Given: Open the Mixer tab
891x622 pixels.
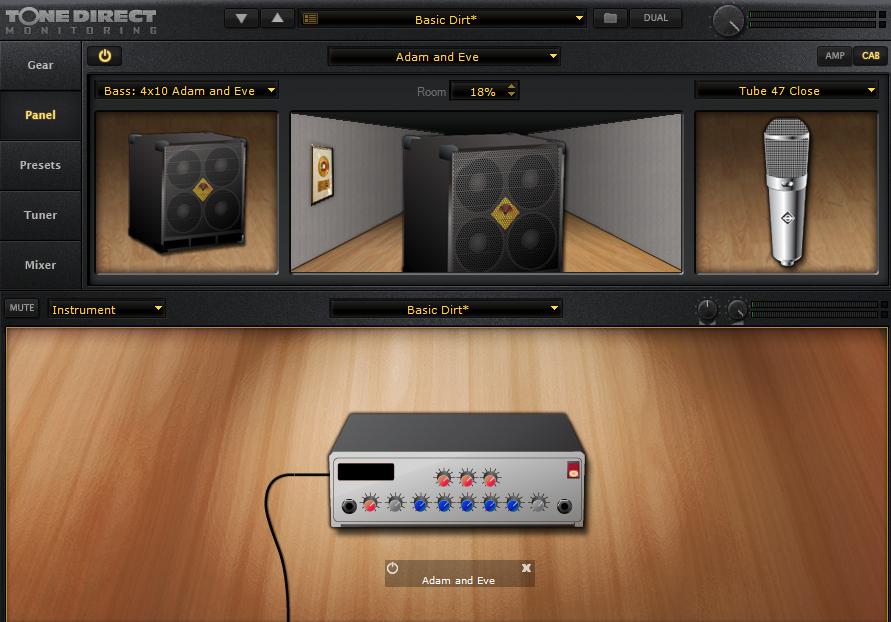Looking at the screenshot, I should coord(40,265).
